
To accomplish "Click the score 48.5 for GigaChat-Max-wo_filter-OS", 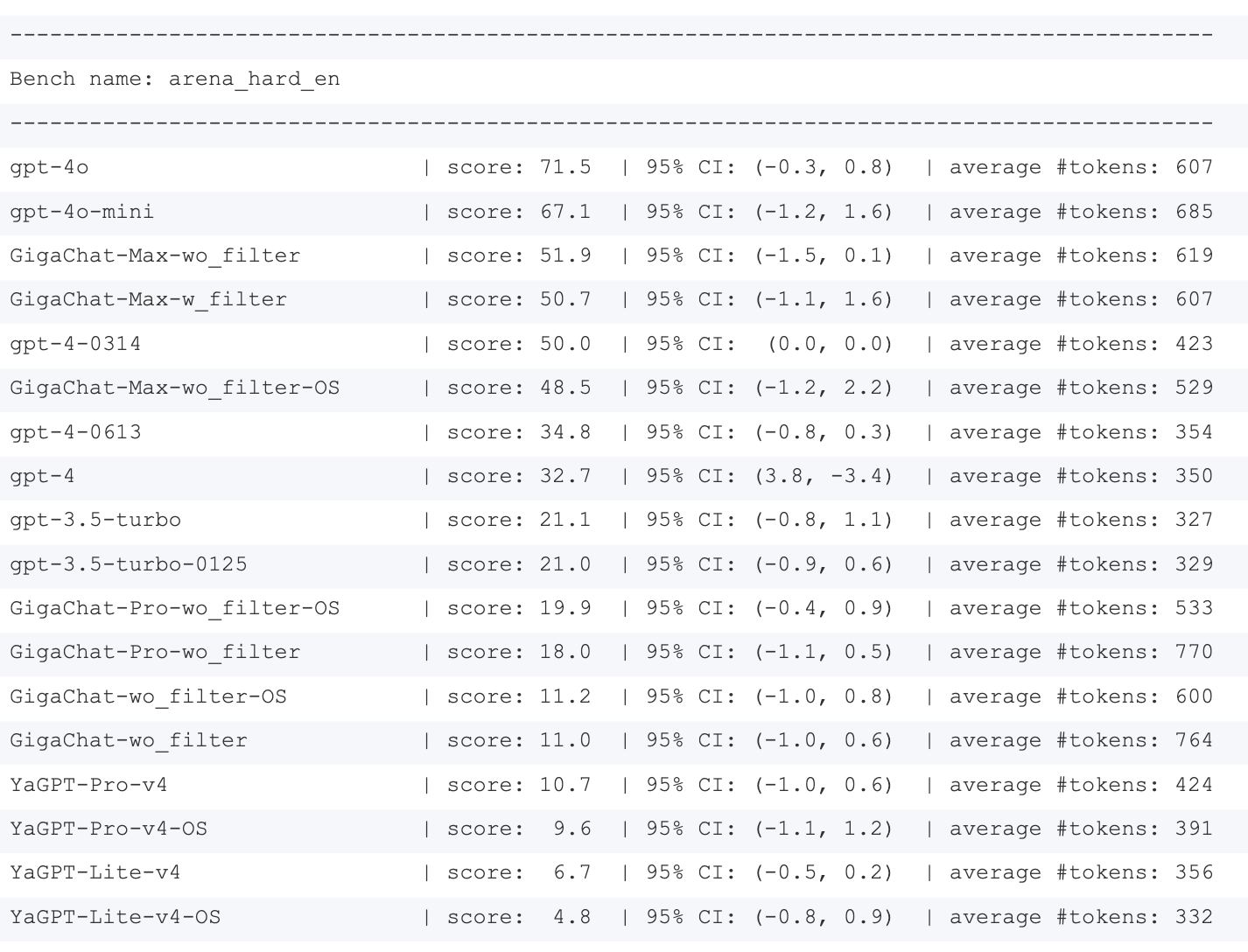I will point(565,388).
